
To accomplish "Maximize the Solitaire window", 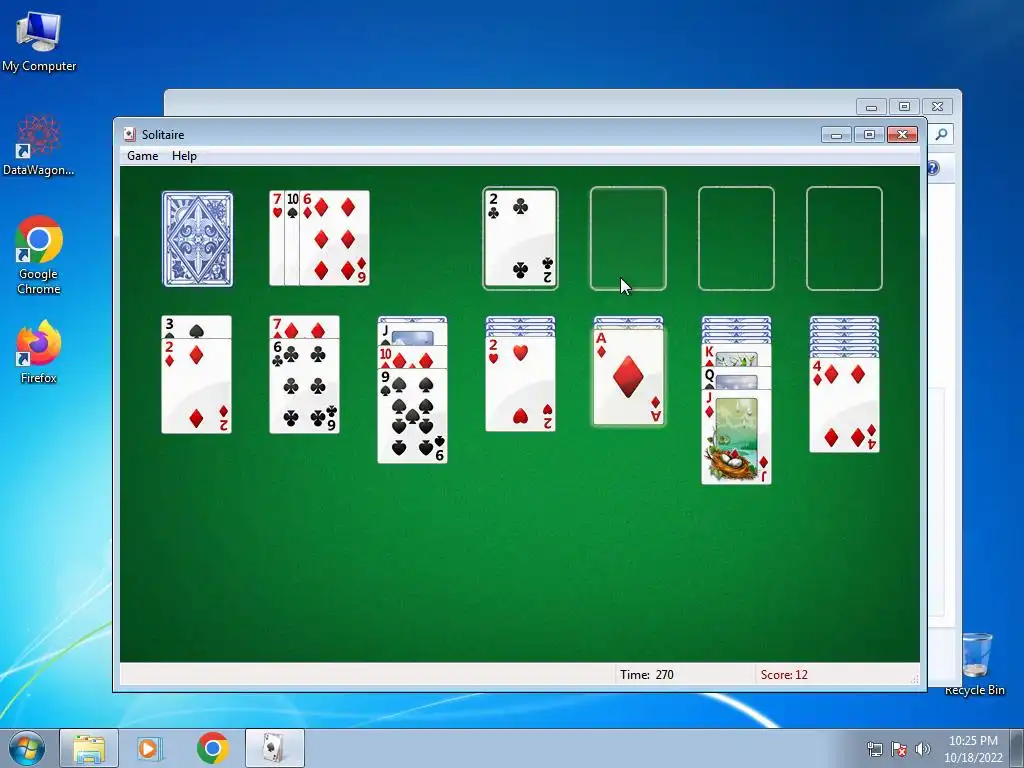I will click(869, 135).
